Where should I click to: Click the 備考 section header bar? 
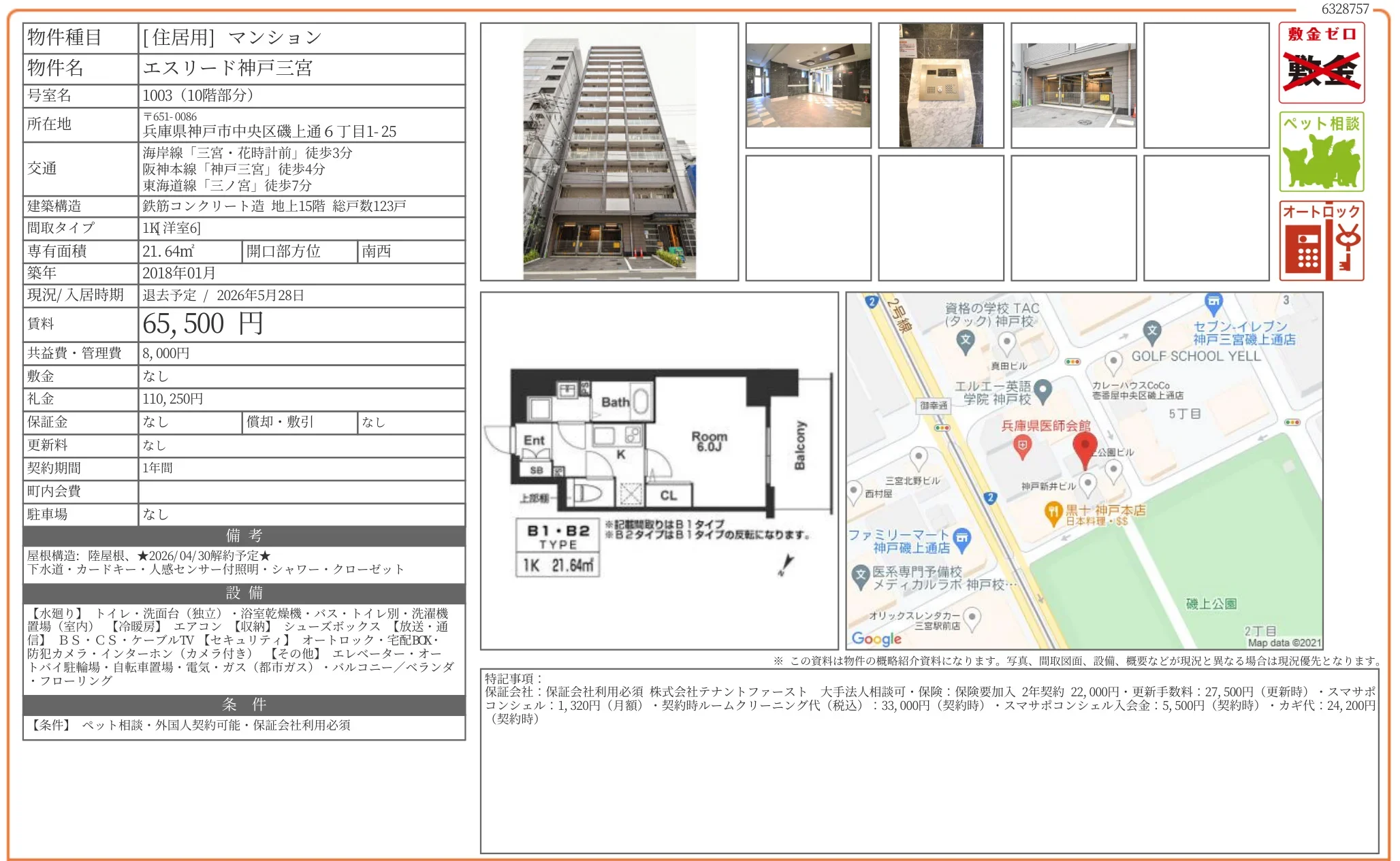(x=244, y=536)
